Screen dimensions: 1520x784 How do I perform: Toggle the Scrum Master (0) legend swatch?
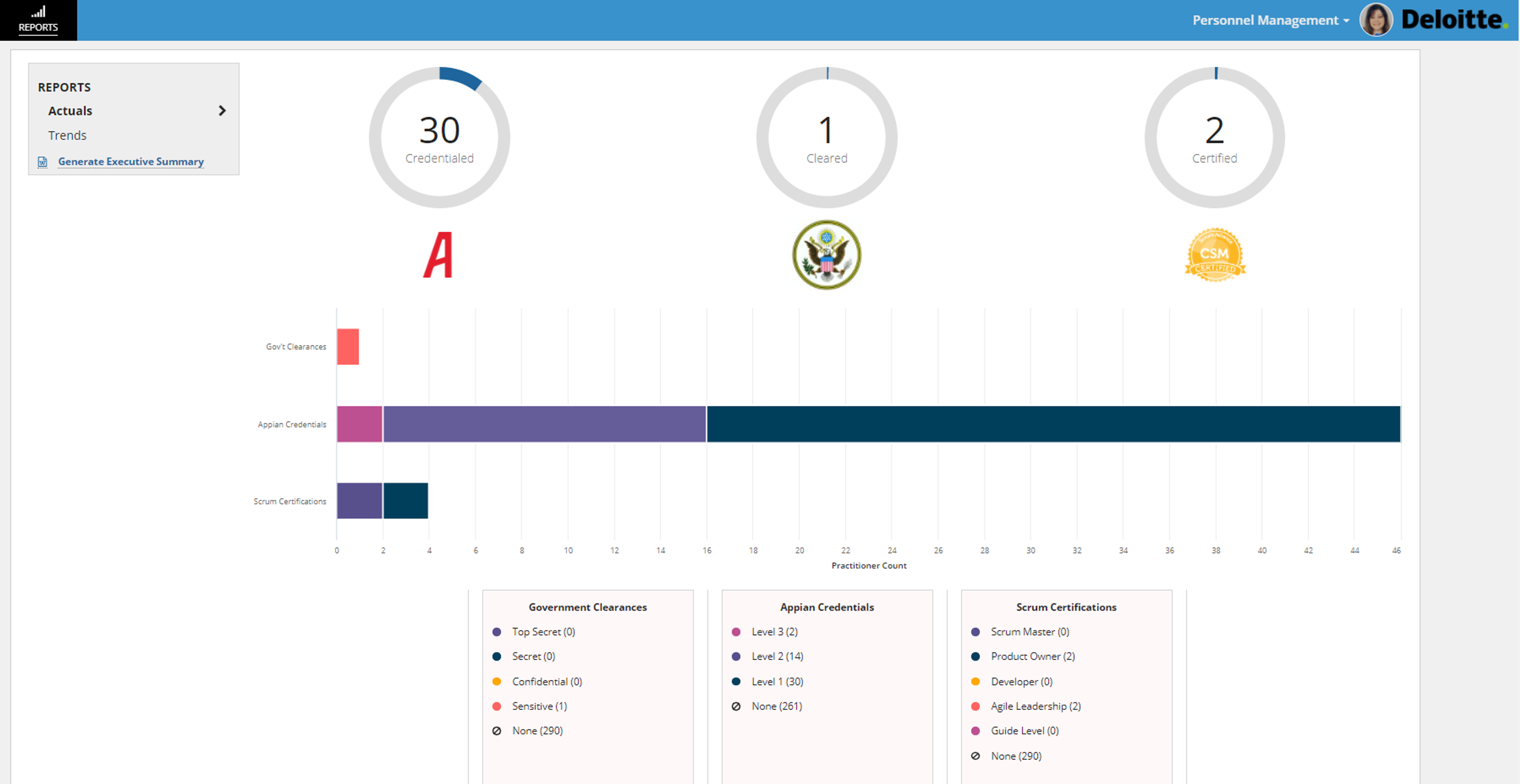(975, 632)
